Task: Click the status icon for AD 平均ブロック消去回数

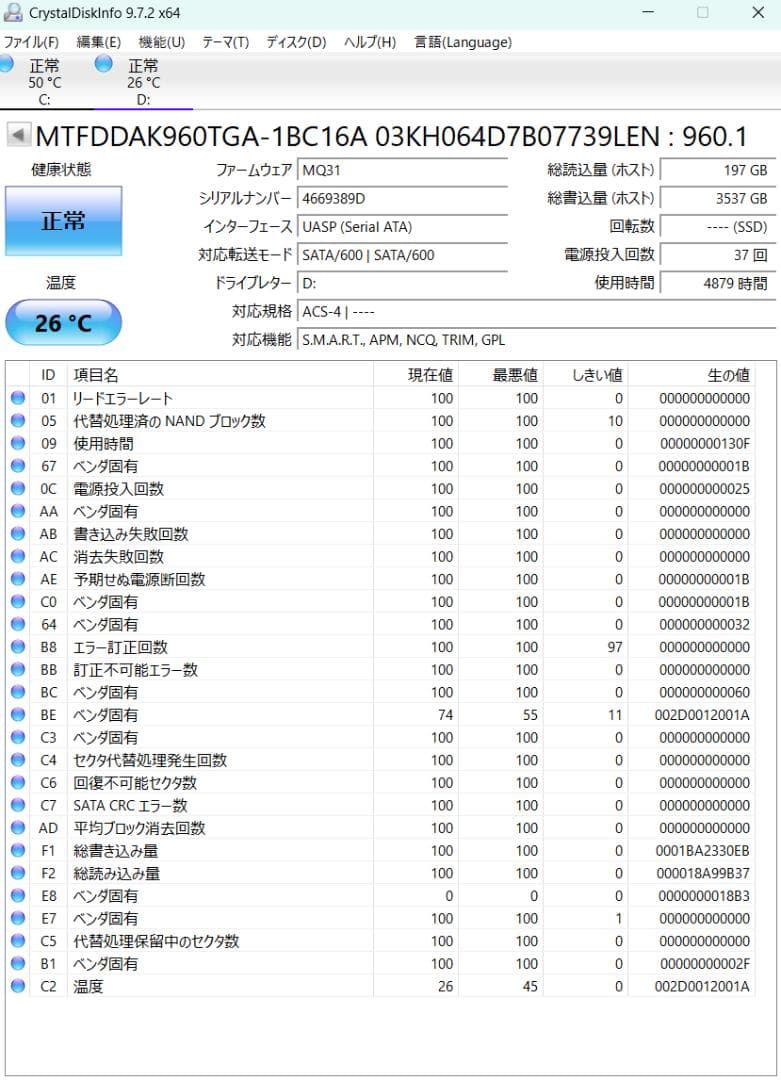Action: 18,827
